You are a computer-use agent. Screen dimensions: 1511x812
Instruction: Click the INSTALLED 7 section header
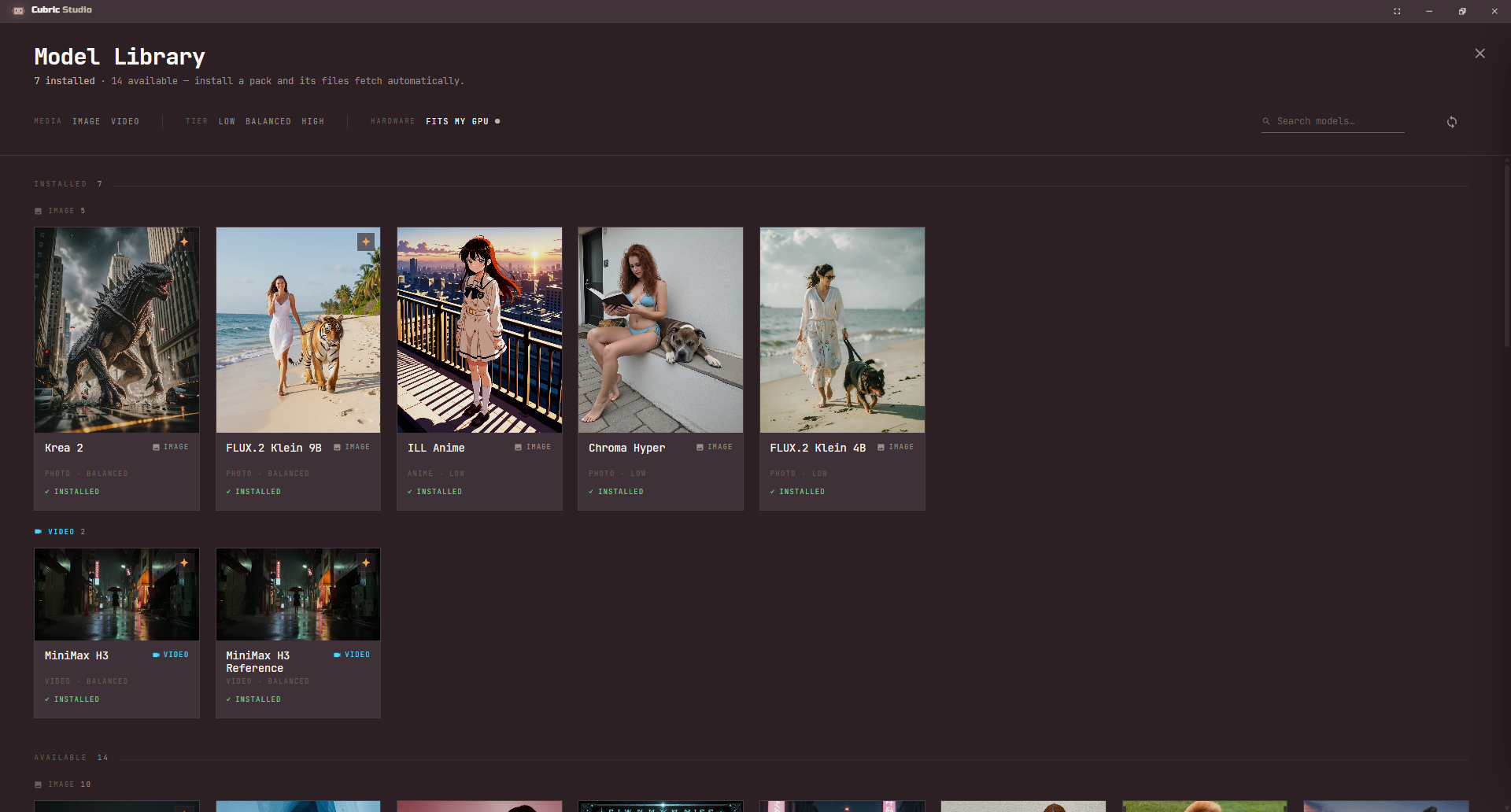click(68, 184)
